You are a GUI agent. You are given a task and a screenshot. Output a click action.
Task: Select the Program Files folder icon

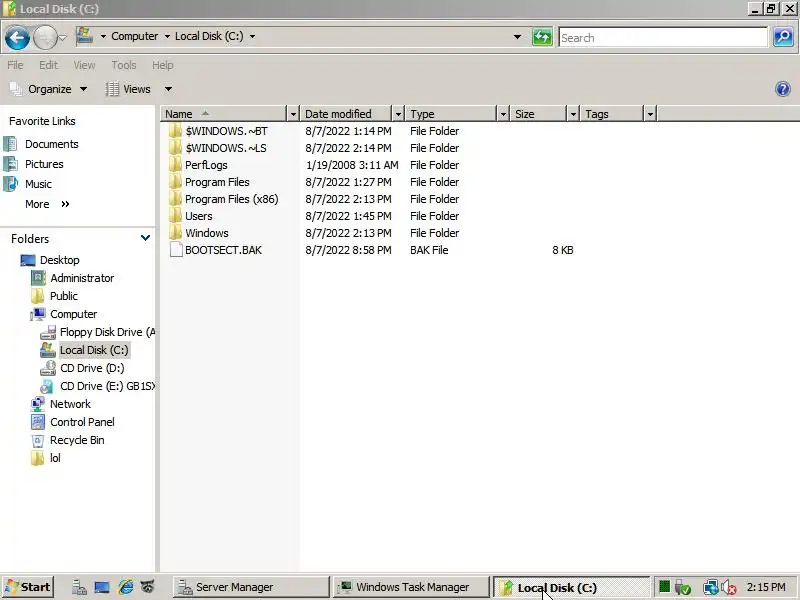(176, 182)
